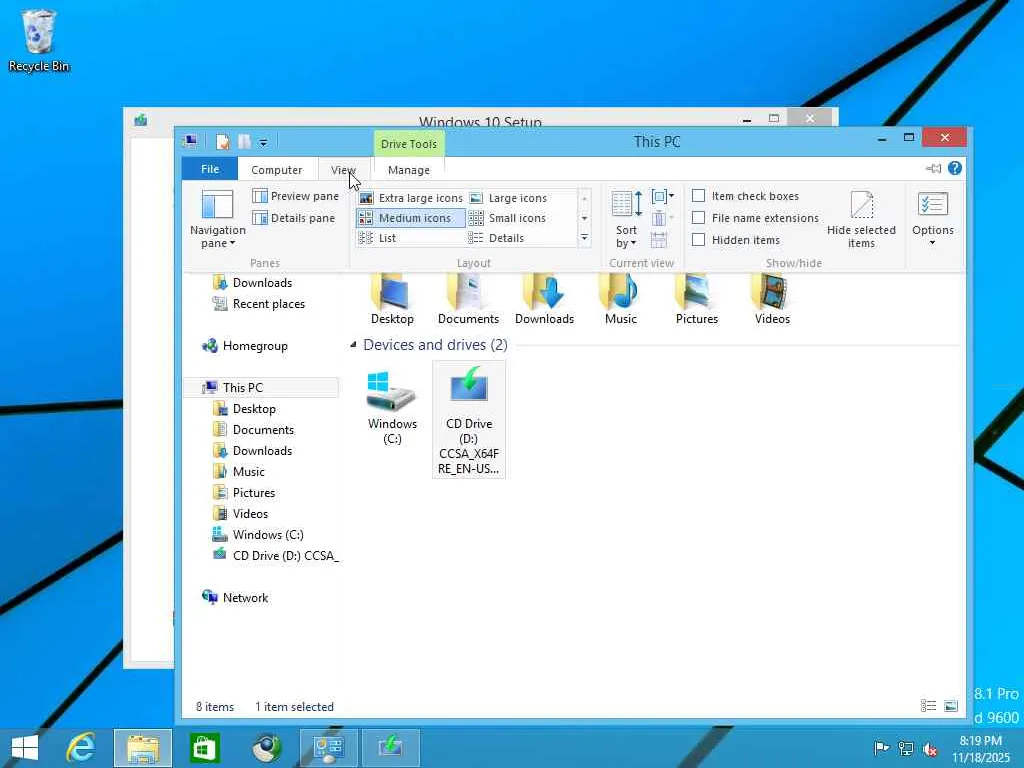Open the Options dropdown arrow
This screenshot has width=1024, height=768.
click(x=933, y=243)
